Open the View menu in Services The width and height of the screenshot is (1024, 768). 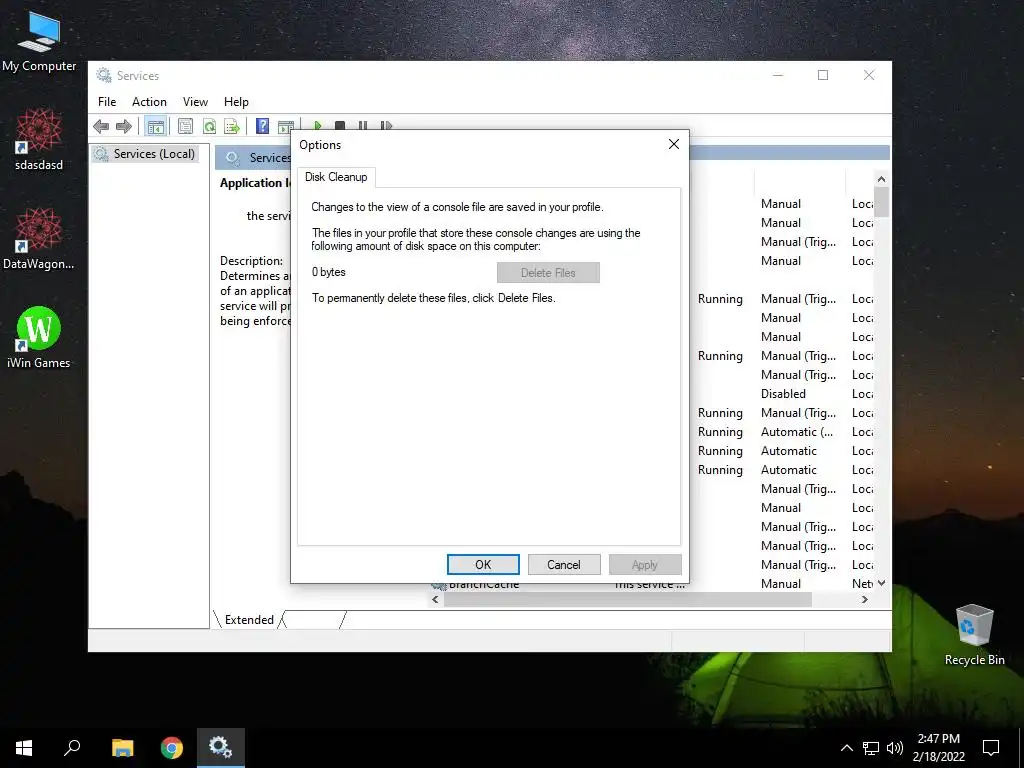click(x=195, y=102)
